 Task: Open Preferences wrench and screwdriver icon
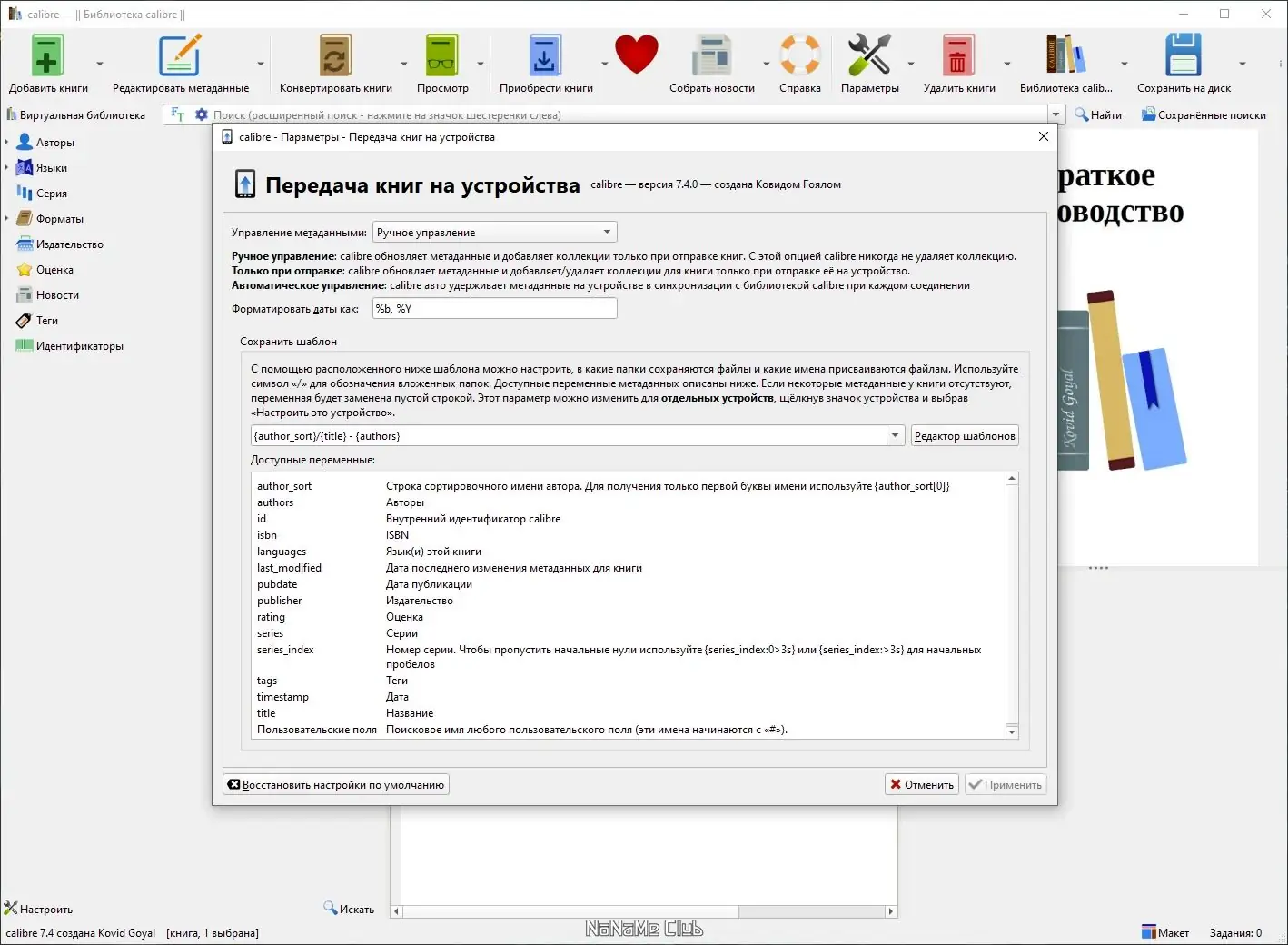click(x=869, y=55)
